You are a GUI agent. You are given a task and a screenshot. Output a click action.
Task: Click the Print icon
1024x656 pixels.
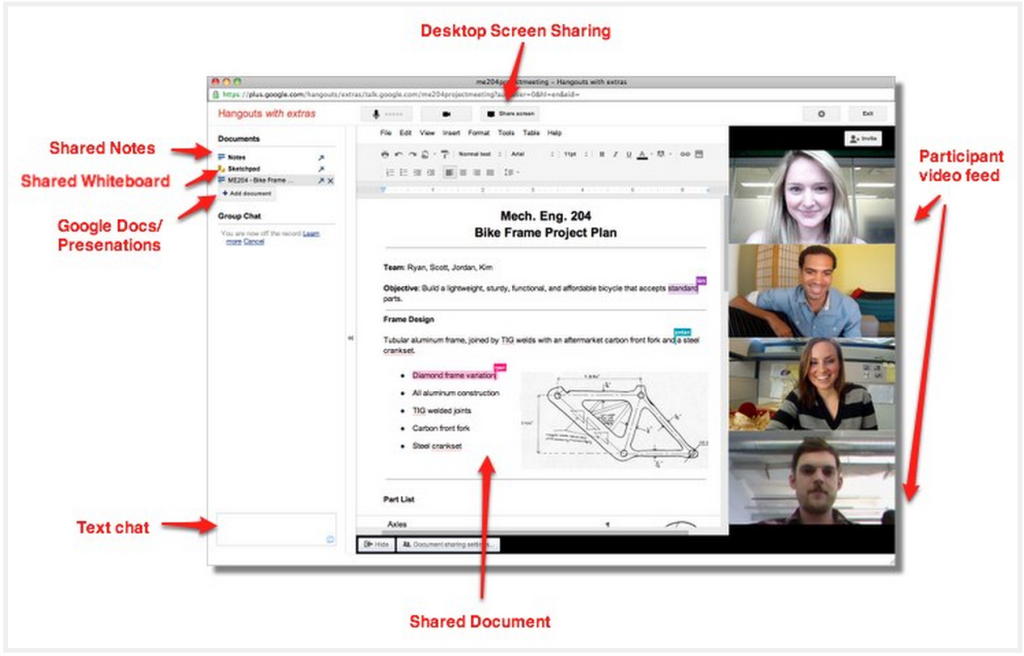click(x=385, y=154)
